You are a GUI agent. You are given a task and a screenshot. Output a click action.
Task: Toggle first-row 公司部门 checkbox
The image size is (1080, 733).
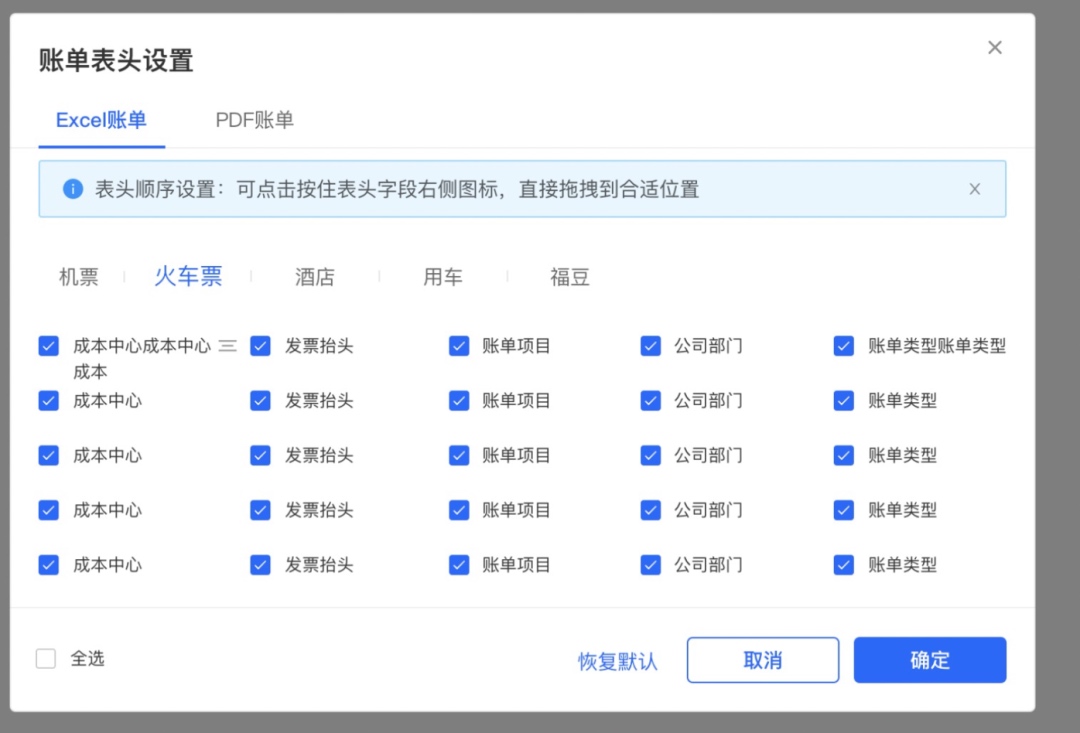point(650,346)
